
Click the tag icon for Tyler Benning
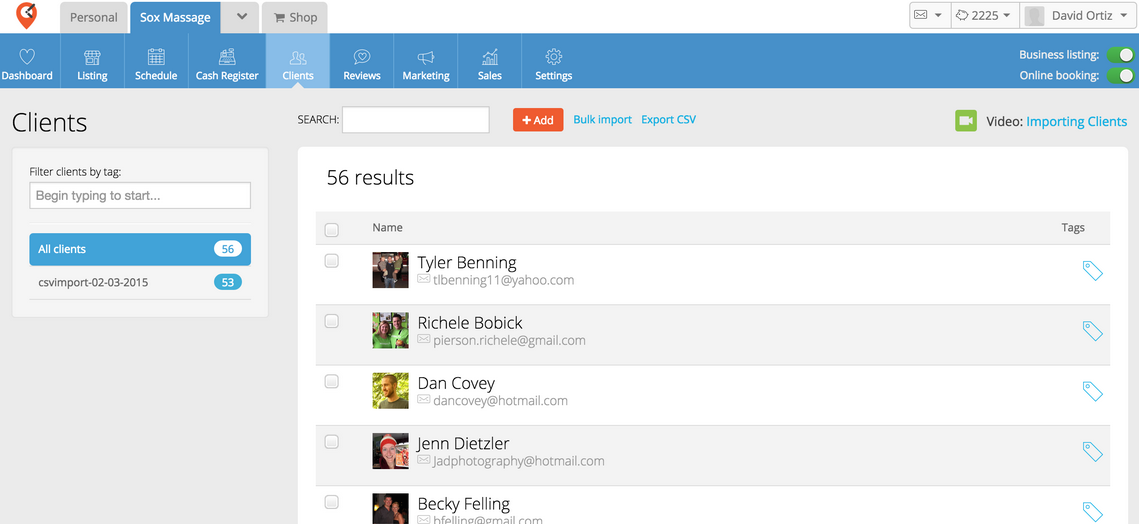click(x=1092, y=271)
